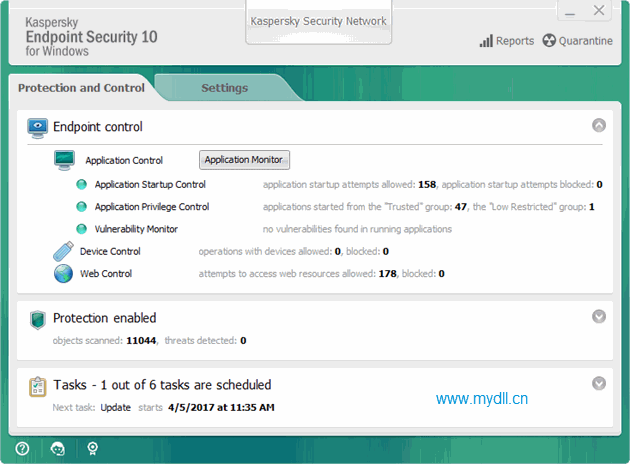
Task: Click Tasks 1 out of 6 scheduled heading
Action: click(162, 385)
